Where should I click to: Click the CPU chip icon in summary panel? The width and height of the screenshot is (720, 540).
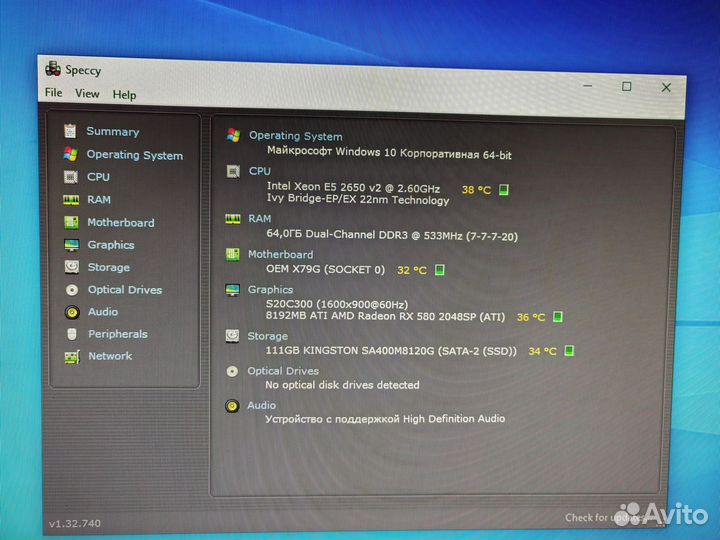click(233, 171)
